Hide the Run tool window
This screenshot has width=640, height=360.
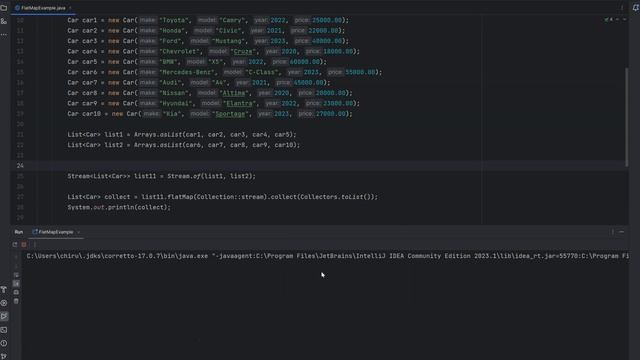(x=622, y=232)
